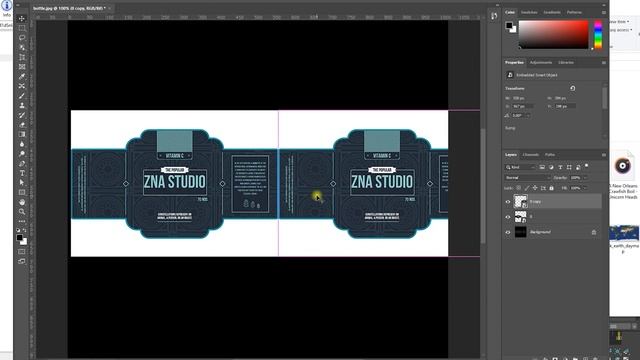Open the layer Kind filter dropdown
The width and height of the screenshot is (640, 360).
tap(520, 167)
